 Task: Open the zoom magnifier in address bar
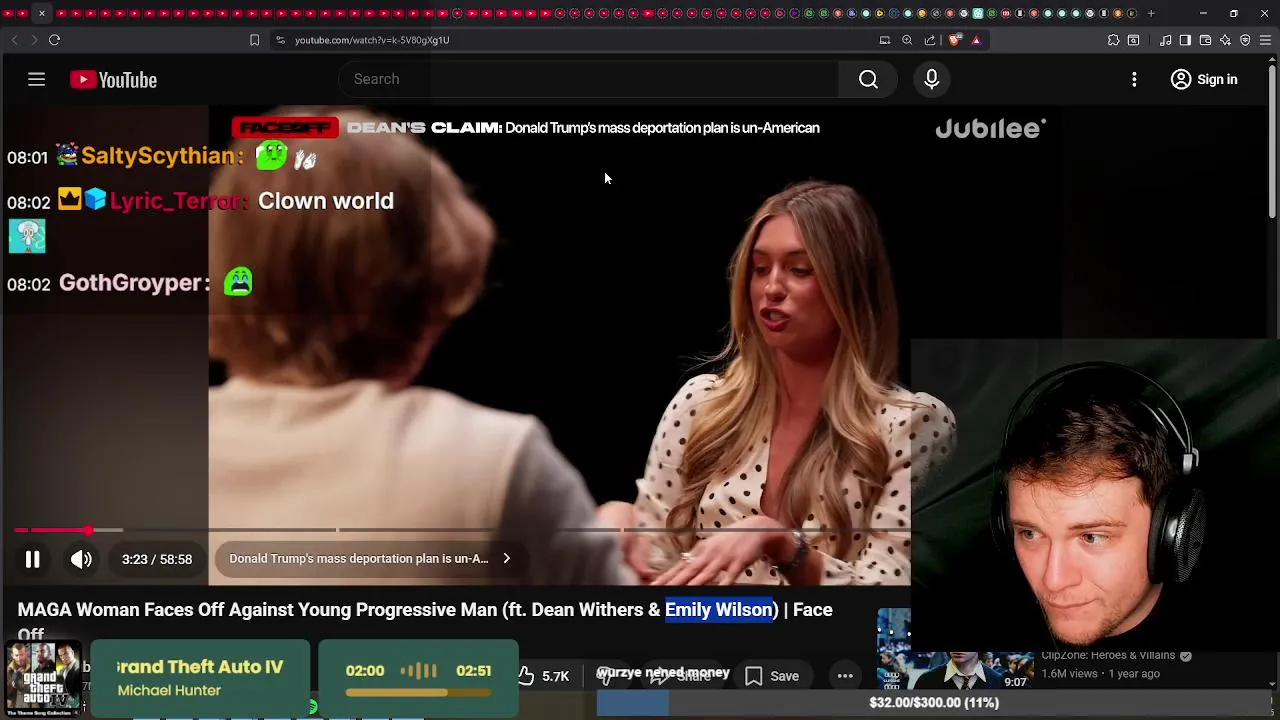point(907,40)
